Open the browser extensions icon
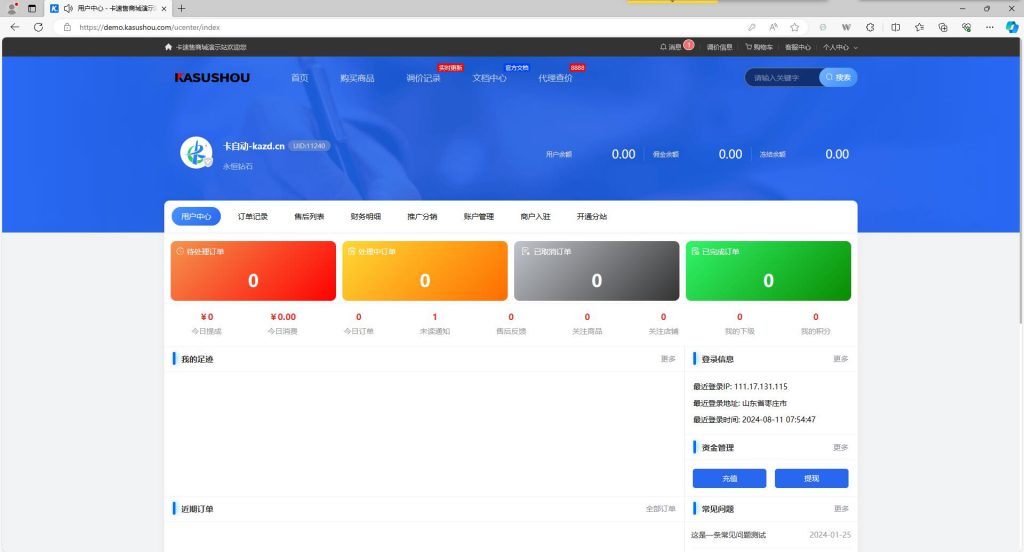The width and height of the screenshot is (1024, 552). [869, 27]
